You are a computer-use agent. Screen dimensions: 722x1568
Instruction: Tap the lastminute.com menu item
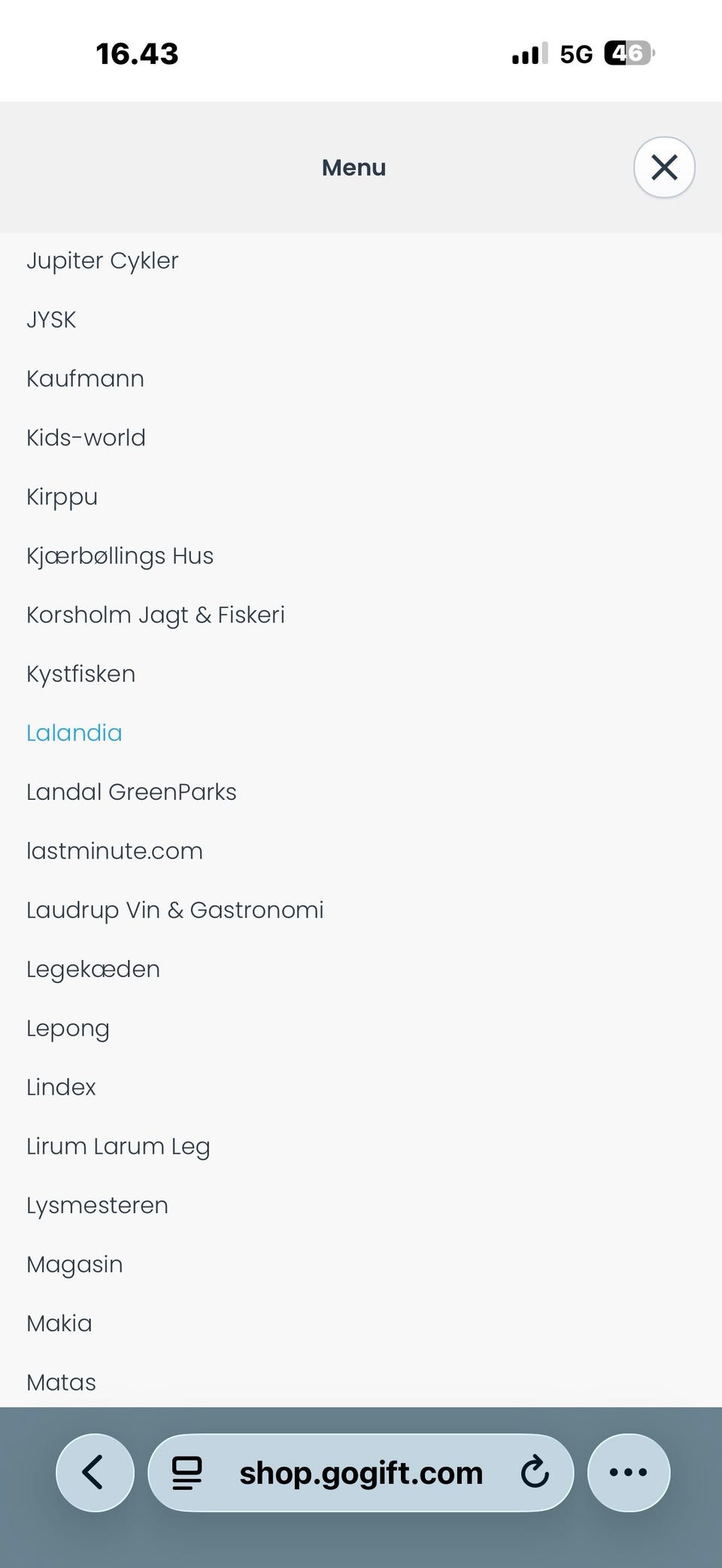[x=114, y=851]
